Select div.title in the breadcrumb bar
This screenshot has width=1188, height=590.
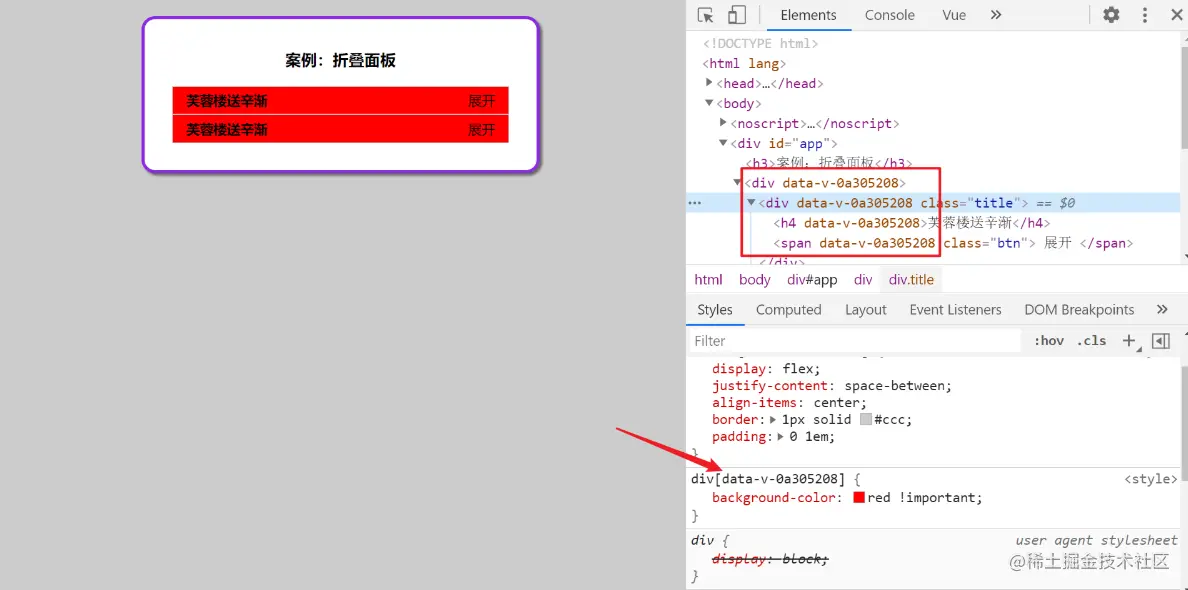pos(911,279)
